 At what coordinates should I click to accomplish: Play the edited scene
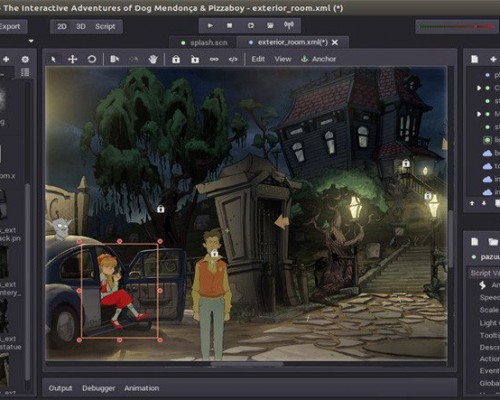pyautogui.click(x=251, y=25)
